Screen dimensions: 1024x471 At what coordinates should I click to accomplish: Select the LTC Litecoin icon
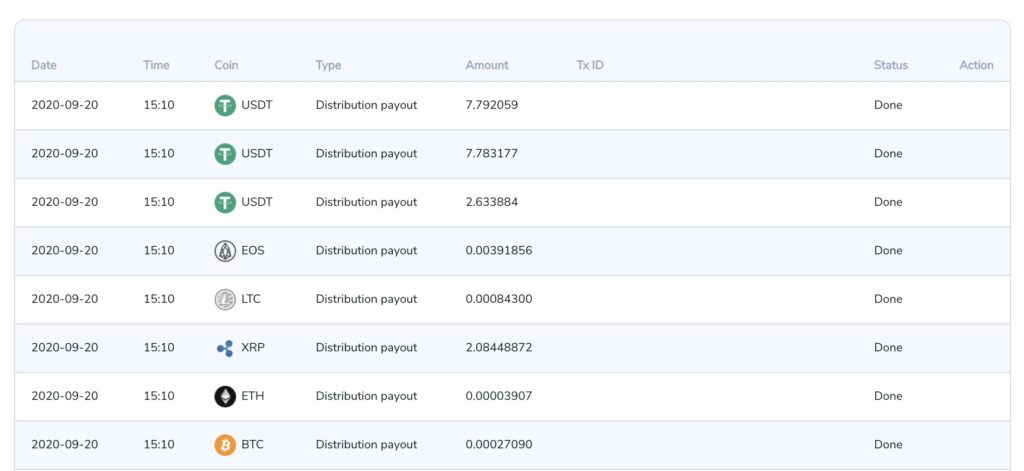coord(225,299)
